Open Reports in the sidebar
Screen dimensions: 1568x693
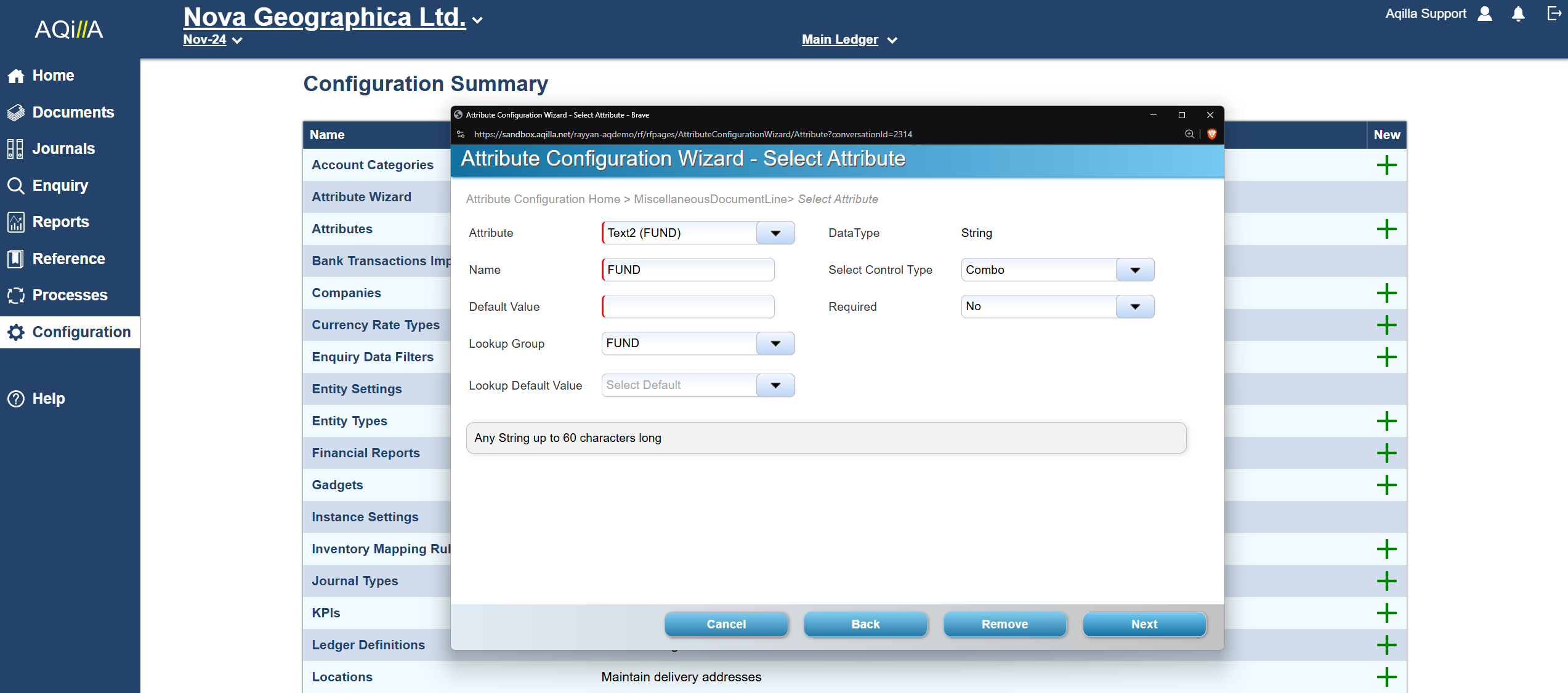60,222
